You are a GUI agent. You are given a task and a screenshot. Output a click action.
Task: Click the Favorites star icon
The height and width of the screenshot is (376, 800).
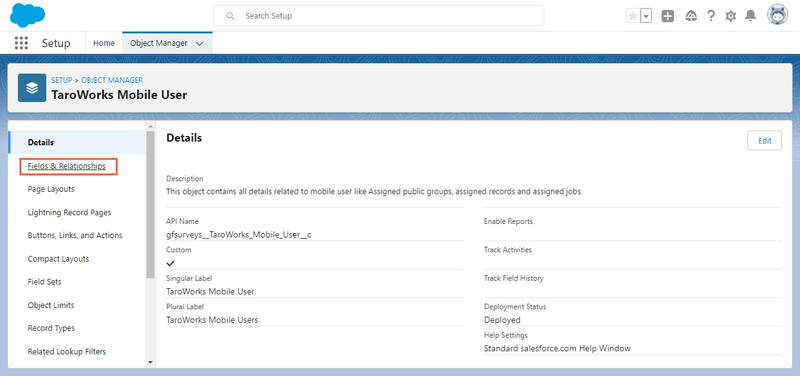pyautogui.click(x=633, y=16)
